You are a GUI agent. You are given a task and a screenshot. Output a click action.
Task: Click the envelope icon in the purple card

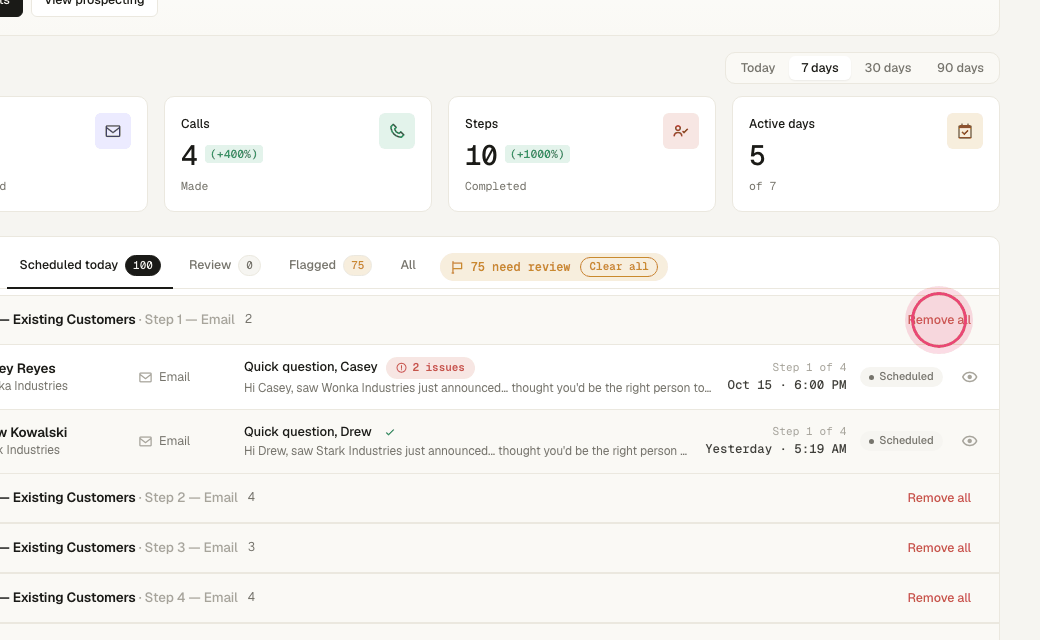click(113, 131)
